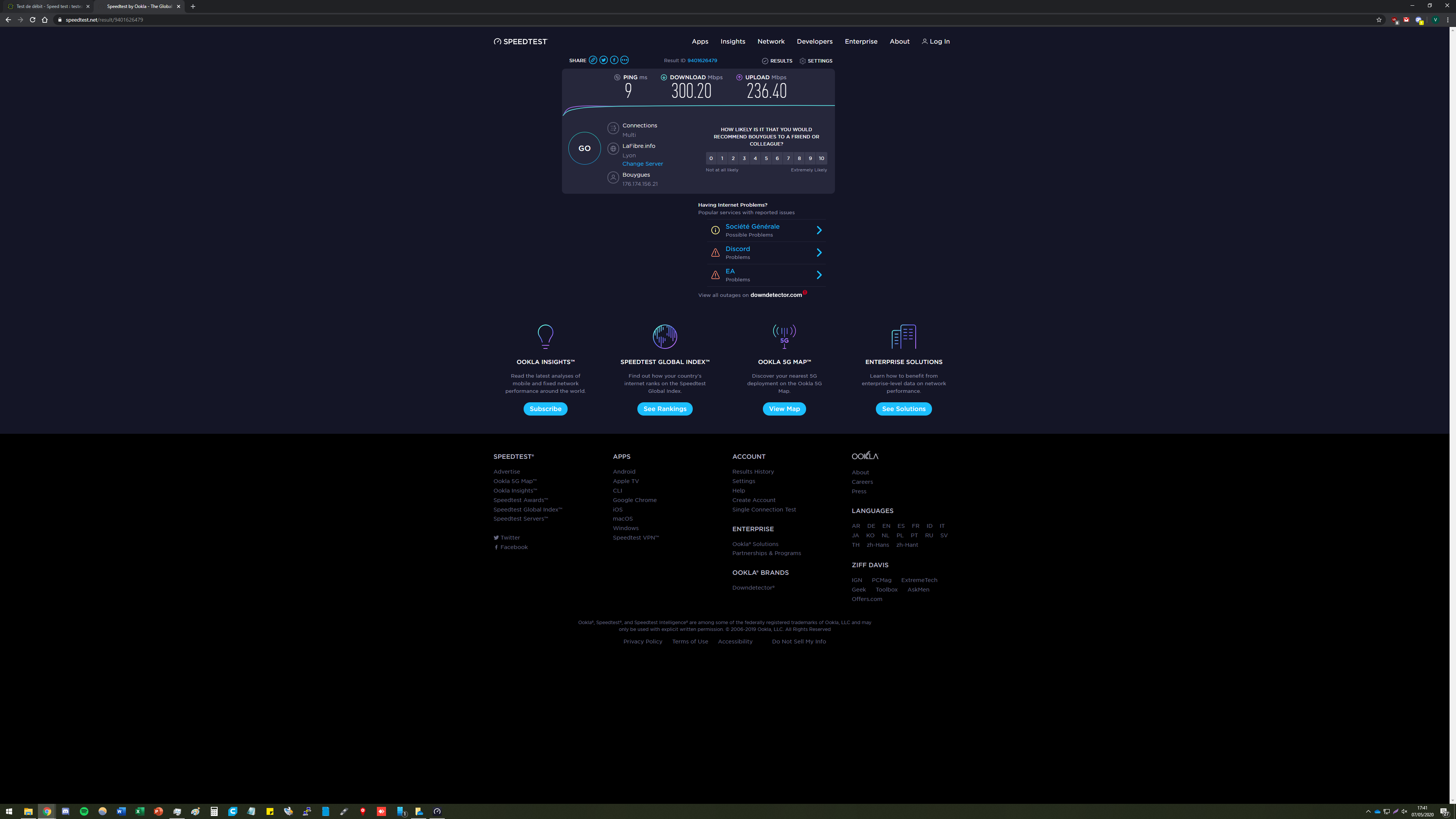
Task: Click the Subscribe button
Action: pyautogui.click(x=546, y=409)
